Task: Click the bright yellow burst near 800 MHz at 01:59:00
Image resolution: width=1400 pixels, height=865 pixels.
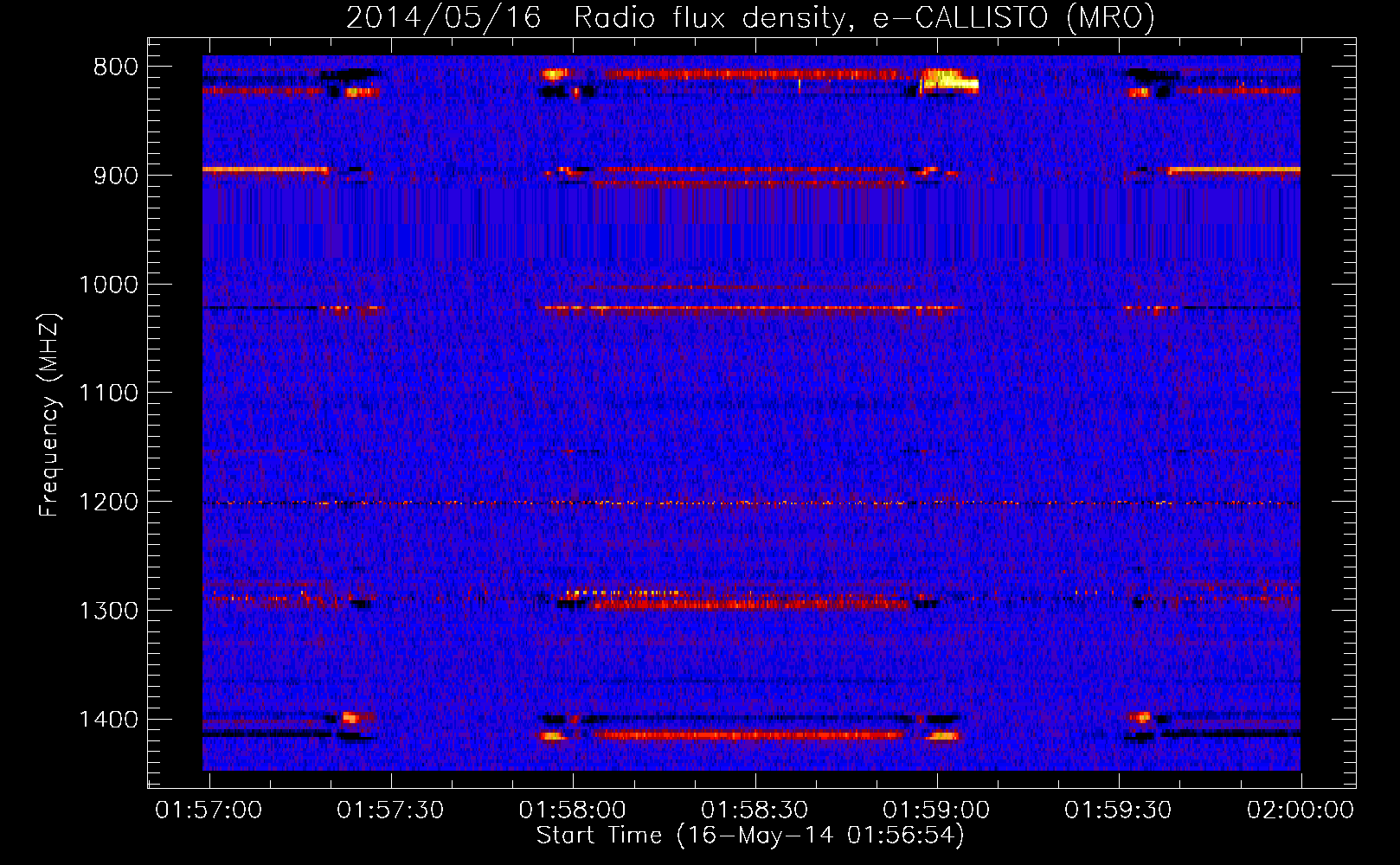Action: point(949,80)
